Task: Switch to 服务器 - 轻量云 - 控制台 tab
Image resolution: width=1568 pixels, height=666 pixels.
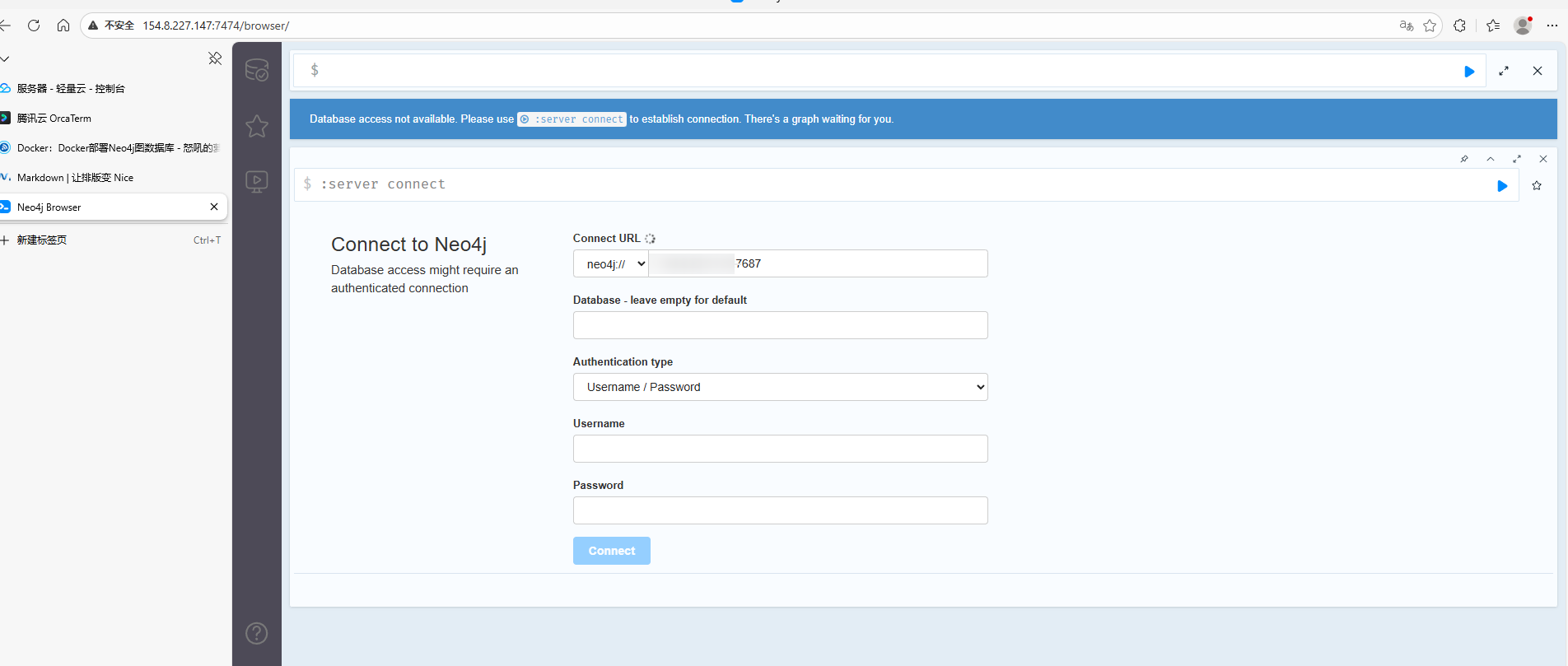Action: point(114,88)
